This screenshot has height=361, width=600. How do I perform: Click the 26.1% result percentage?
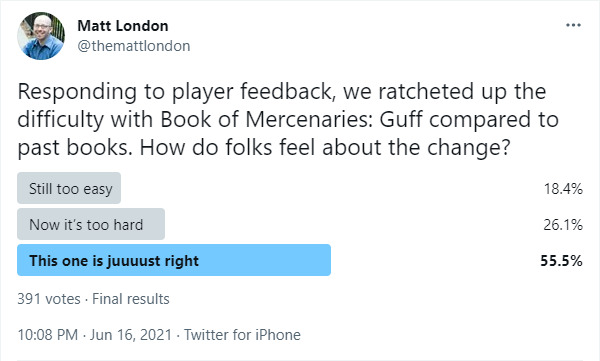(563, 225)
